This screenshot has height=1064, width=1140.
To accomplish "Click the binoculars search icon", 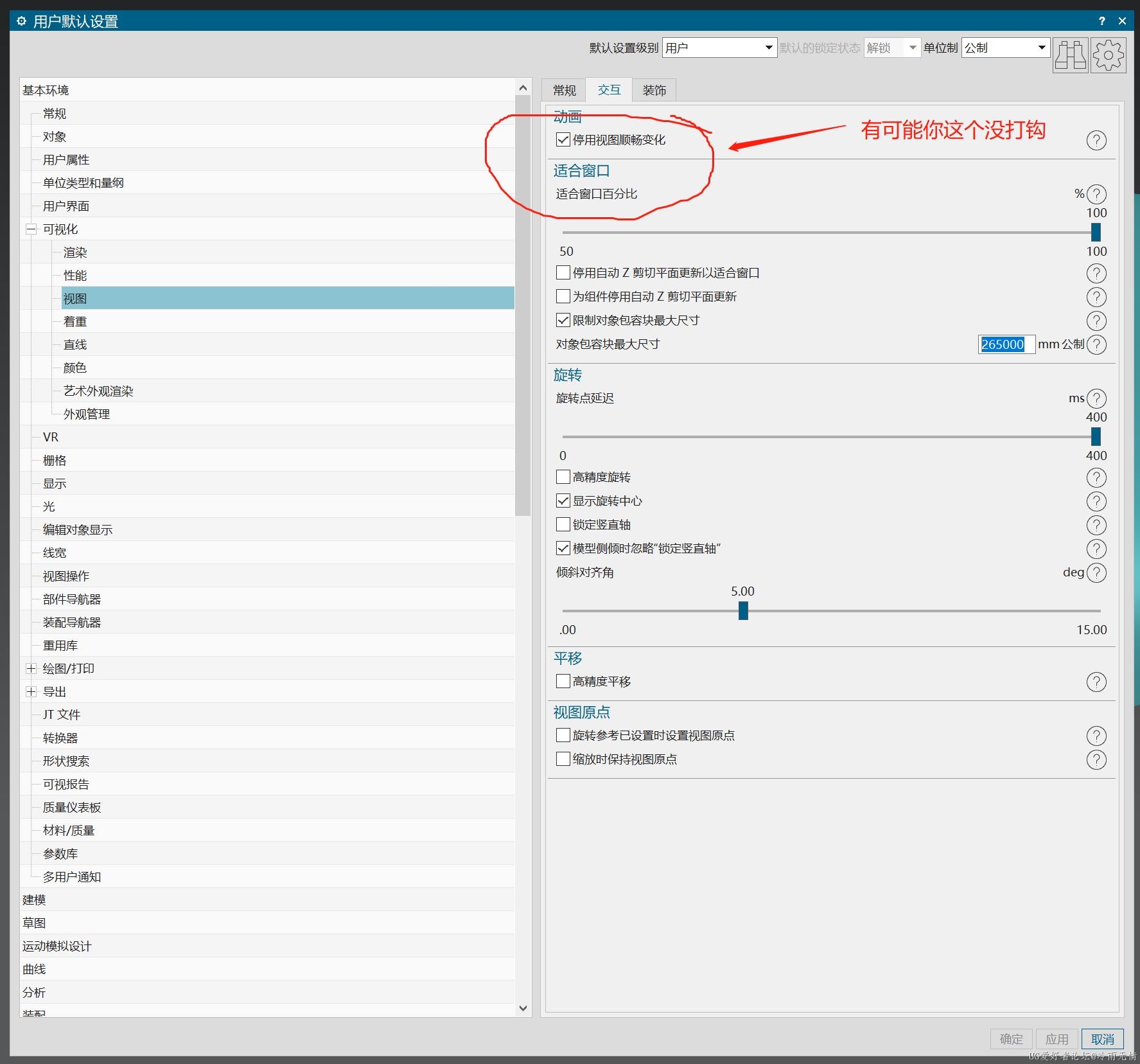I will (x=1070, y=55).
